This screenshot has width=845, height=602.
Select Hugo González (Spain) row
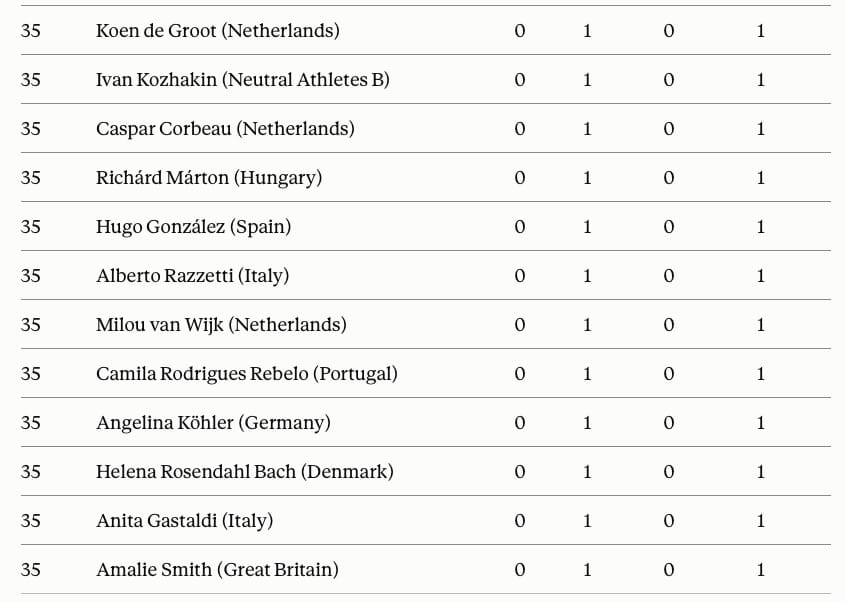pyautogui.click(x=426, y=226)
